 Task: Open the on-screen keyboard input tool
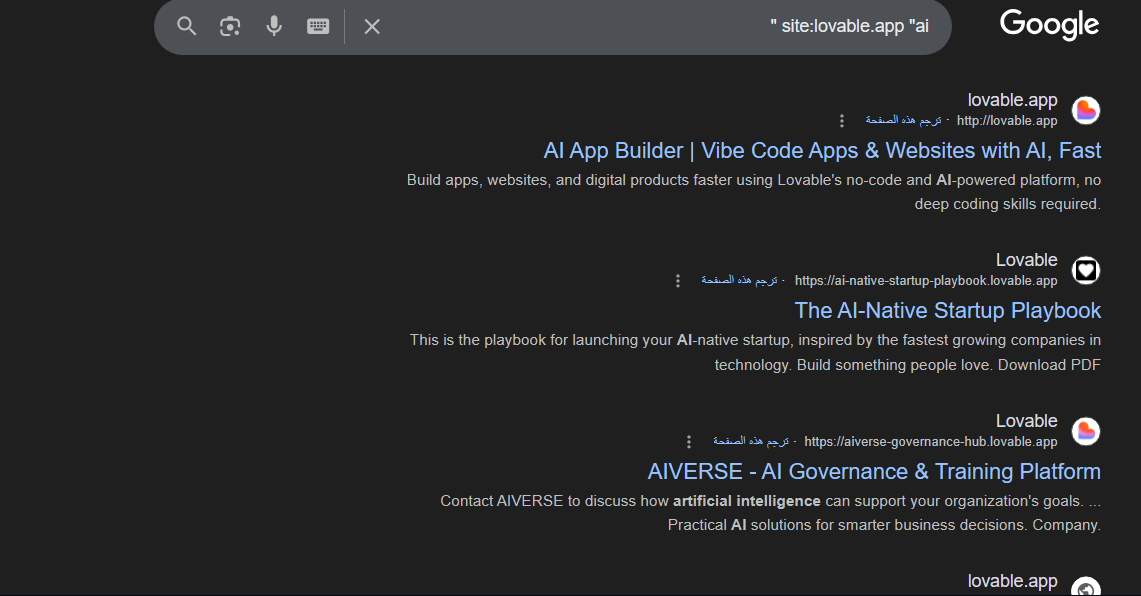pos(318,26)
